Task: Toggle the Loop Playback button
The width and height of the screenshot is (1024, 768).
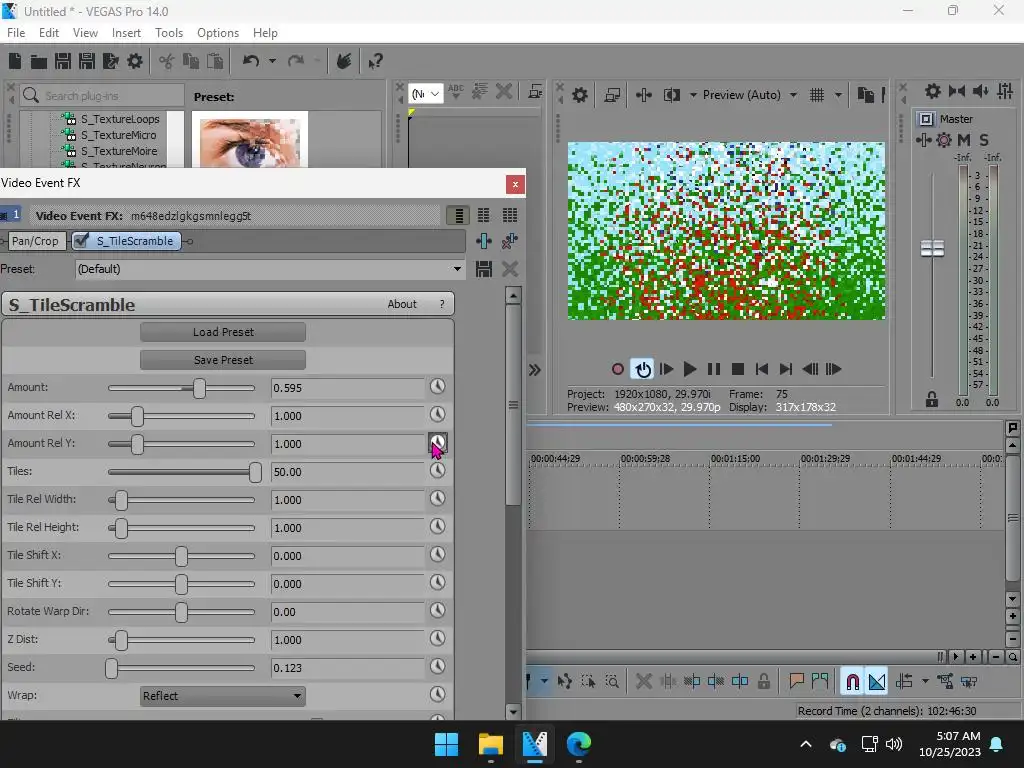Action: click(x=643, y=370)
